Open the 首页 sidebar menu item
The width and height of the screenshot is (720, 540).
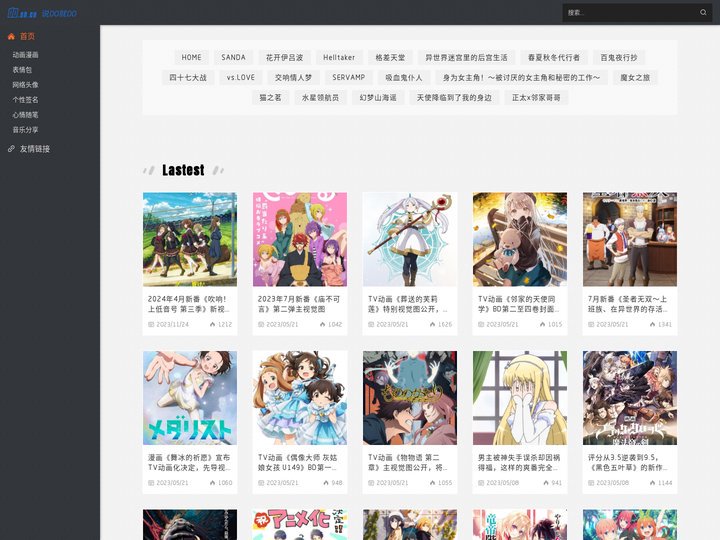tap(27, 36)
